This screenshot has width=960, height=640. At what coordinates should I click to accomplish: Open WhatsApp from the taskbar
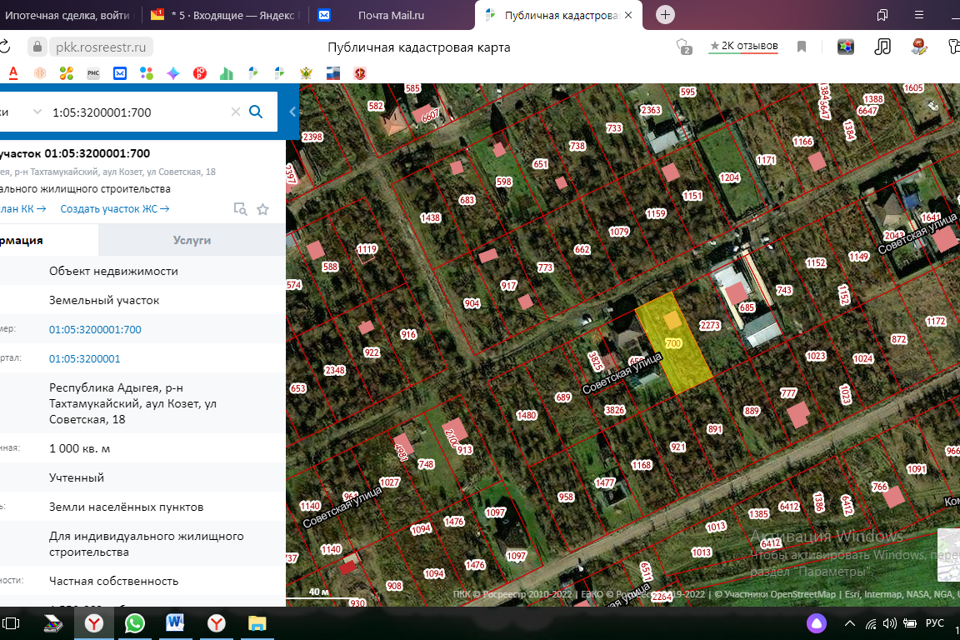pyautogui.click(x=135, y=623)
